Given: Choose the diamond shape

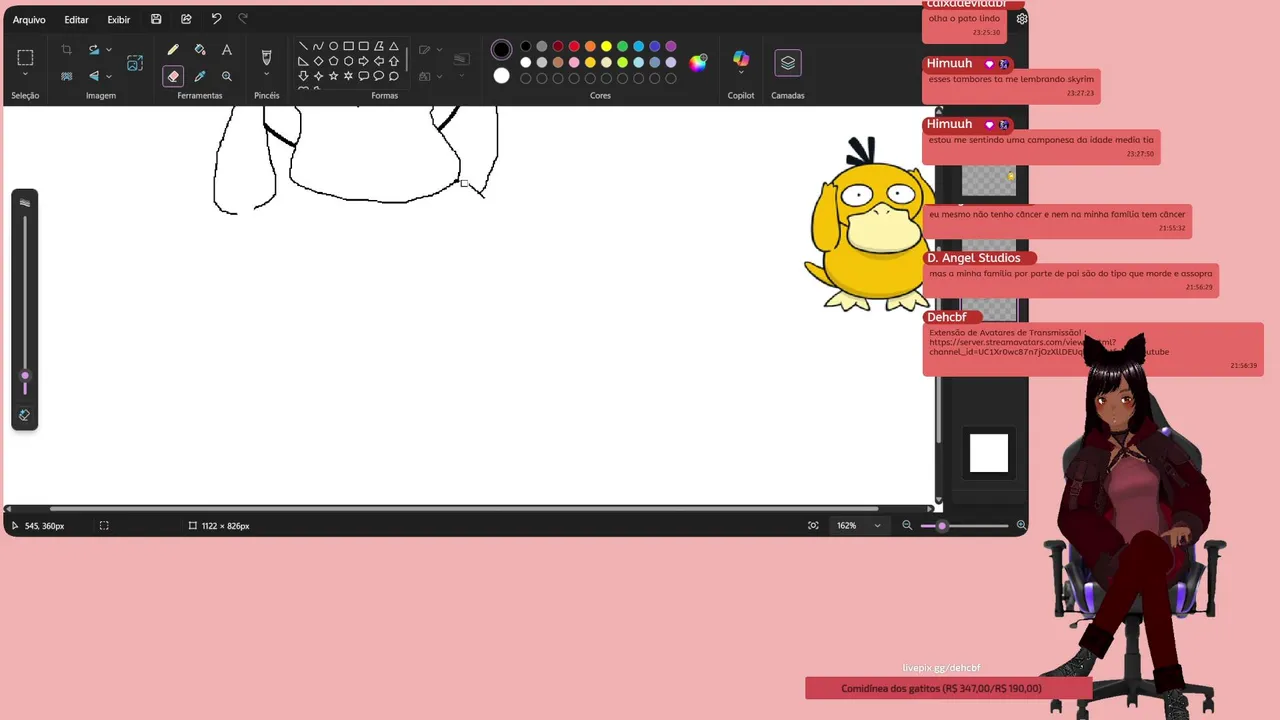Looking at the screenshot, I should point(318,61).
